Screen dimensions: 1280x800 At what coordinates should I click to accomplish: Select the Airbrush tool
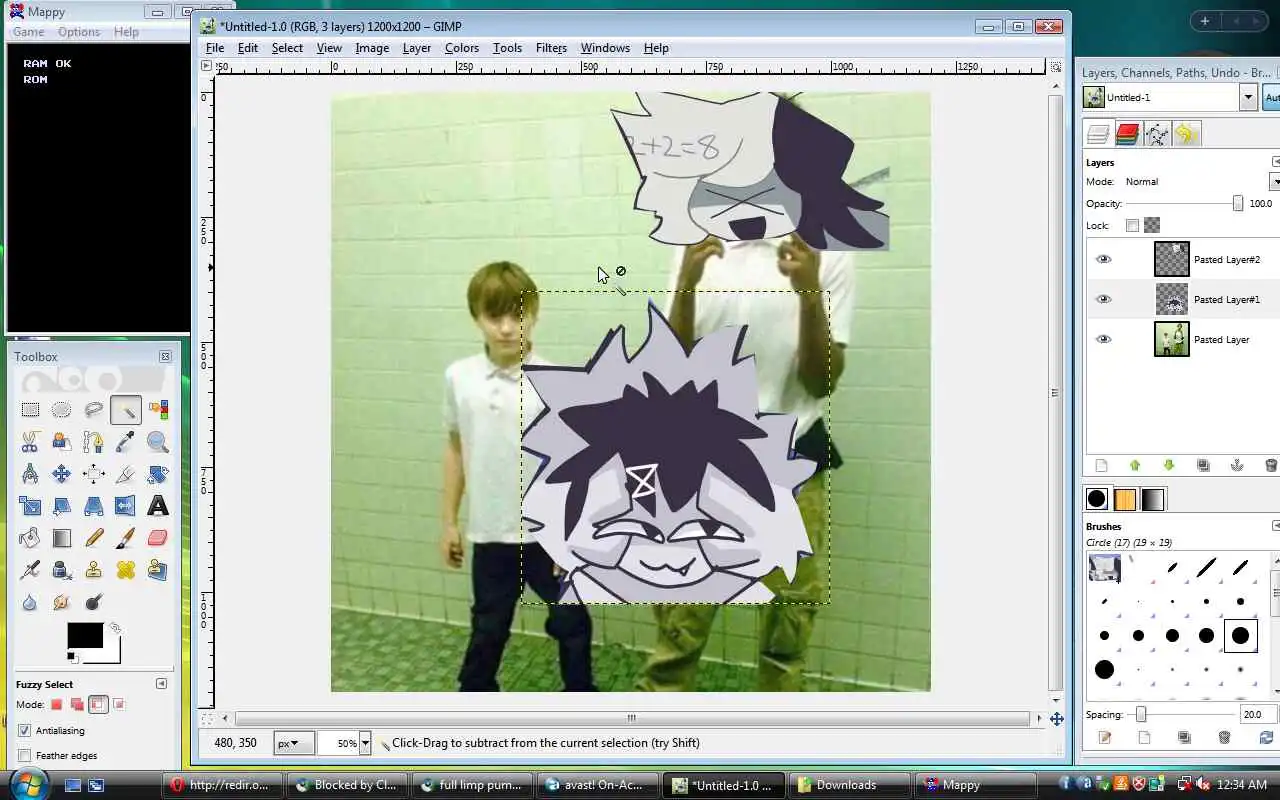[x=30, y=570]
